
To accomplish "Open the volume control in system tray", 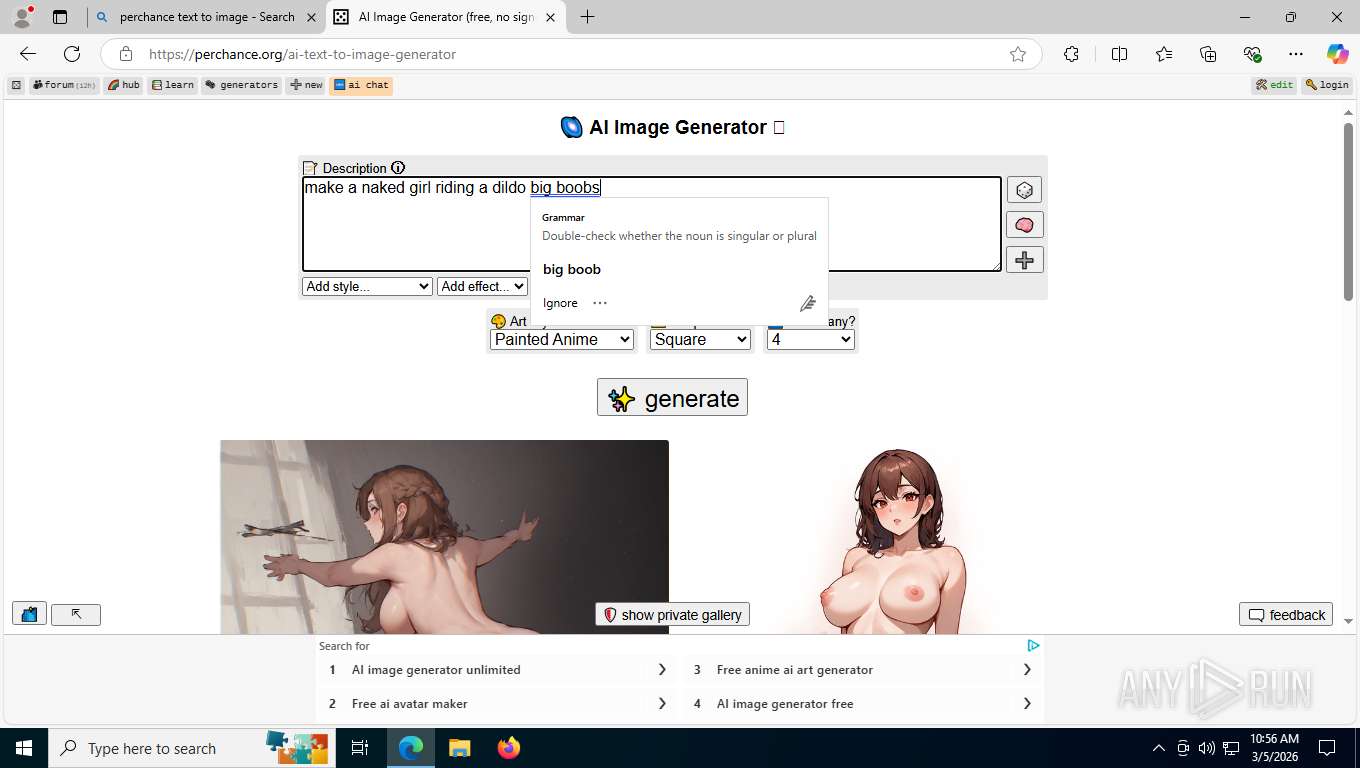I will [1206, 748].
